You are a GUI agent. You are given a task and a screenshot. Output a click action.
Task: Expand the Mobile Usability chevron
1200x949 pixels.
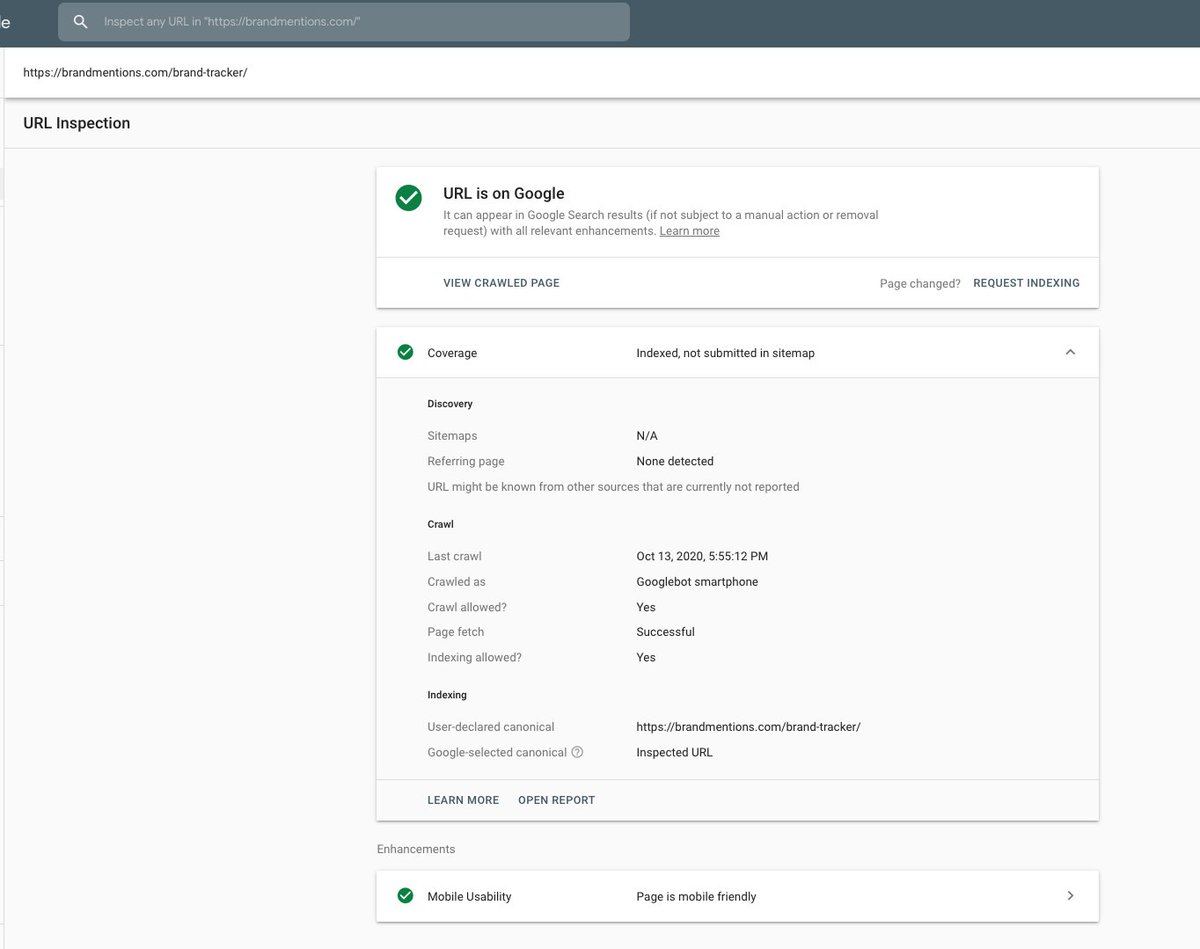point(1070,896)
